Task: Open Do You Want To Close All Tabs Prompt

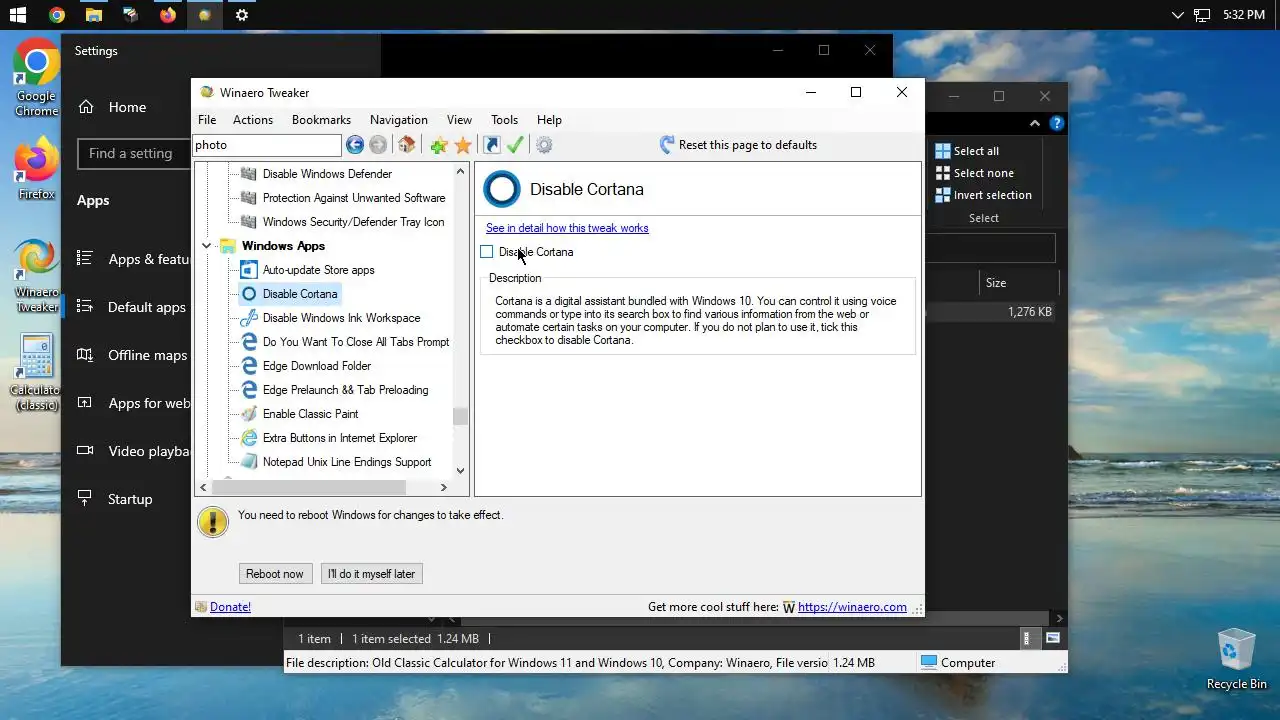Action: pyautogui.click(x=355, y=342)
